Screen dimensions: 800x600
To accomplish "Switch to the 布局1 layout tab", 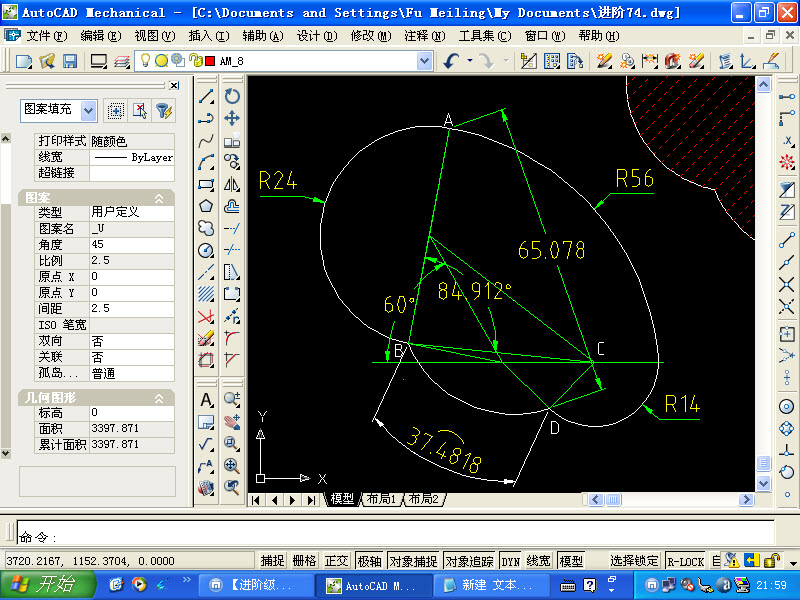I will point(382,499).
